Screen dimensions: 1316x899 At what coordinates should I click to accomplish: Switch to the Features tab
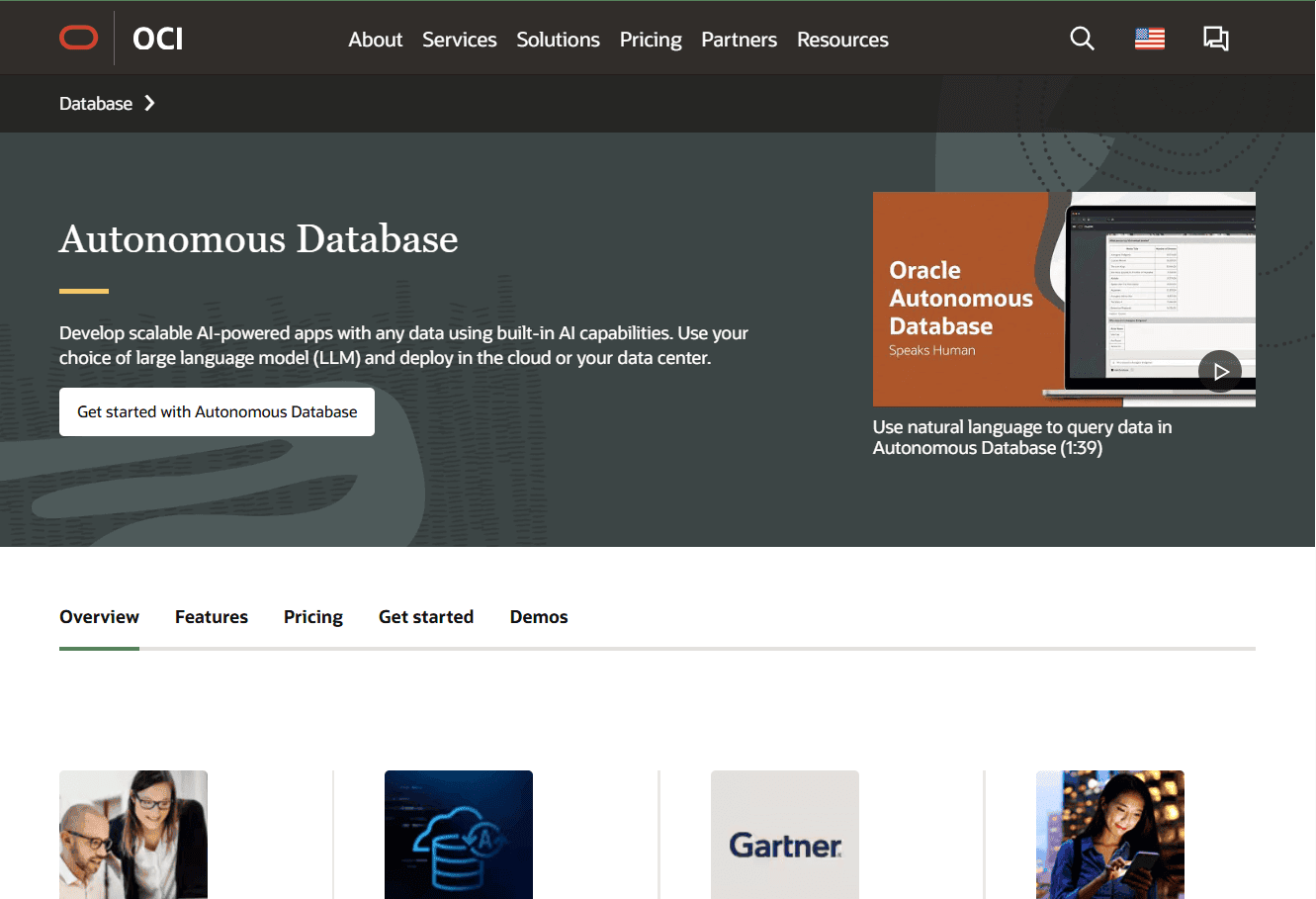tap(212, 617)
